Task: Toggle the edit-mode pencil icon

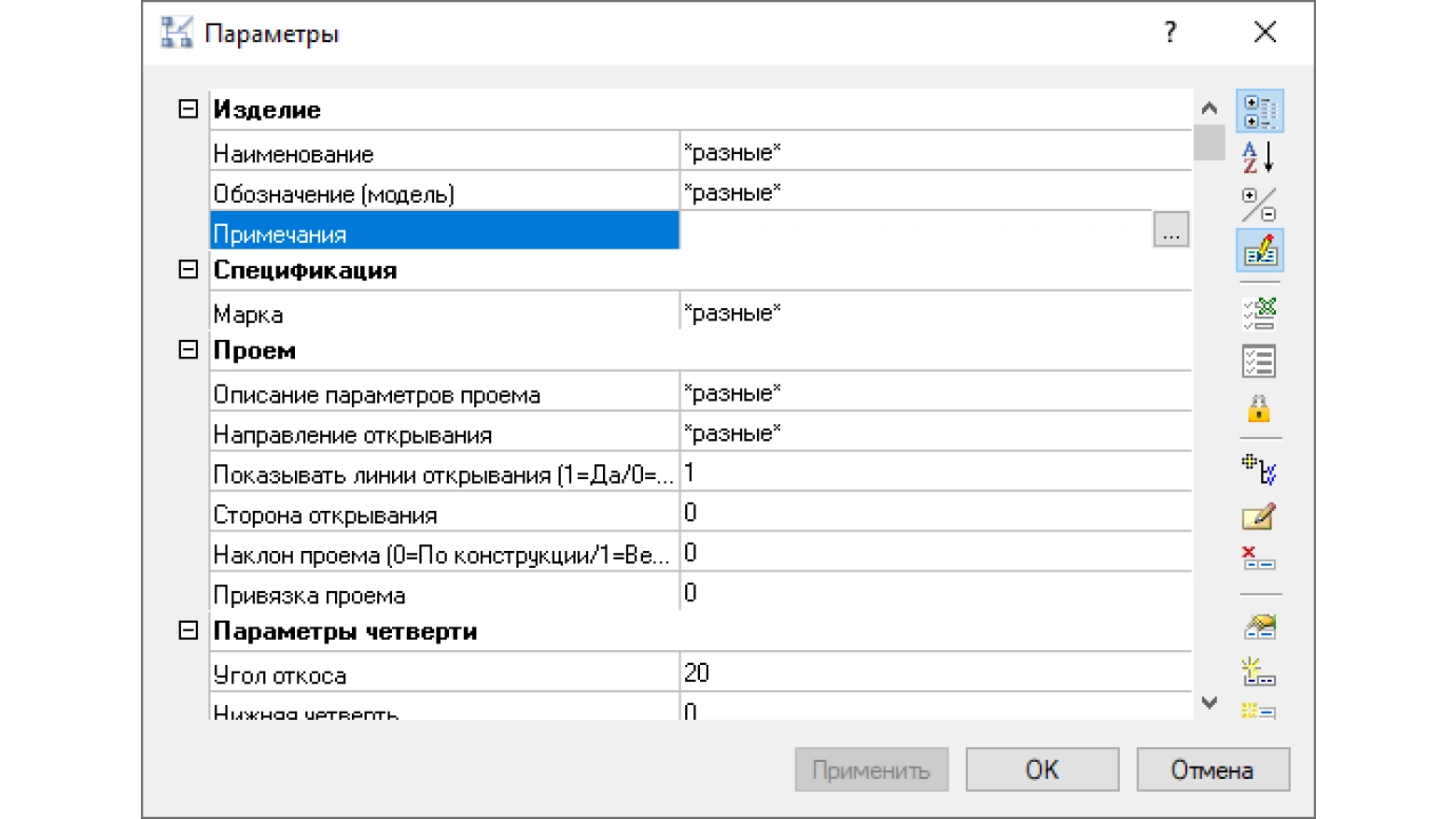Action: [x=1259, y=250]
